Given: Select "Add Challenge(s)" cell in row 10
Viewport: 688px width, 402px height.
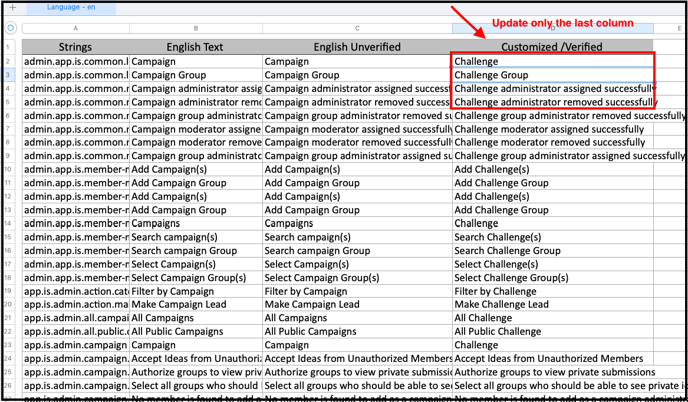Looking at the screenshot, I should pyautogui.click(x=552, y=169).
